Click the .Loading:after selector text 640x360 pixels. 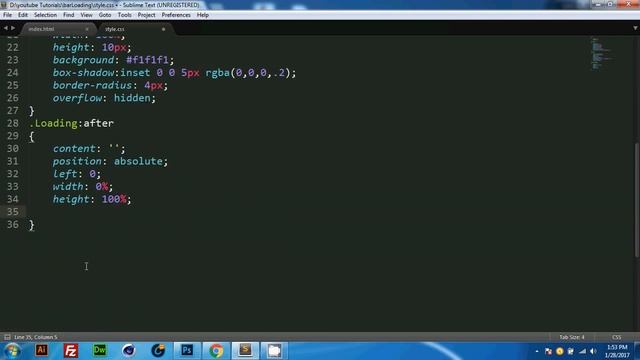click(x=71, y=123)
